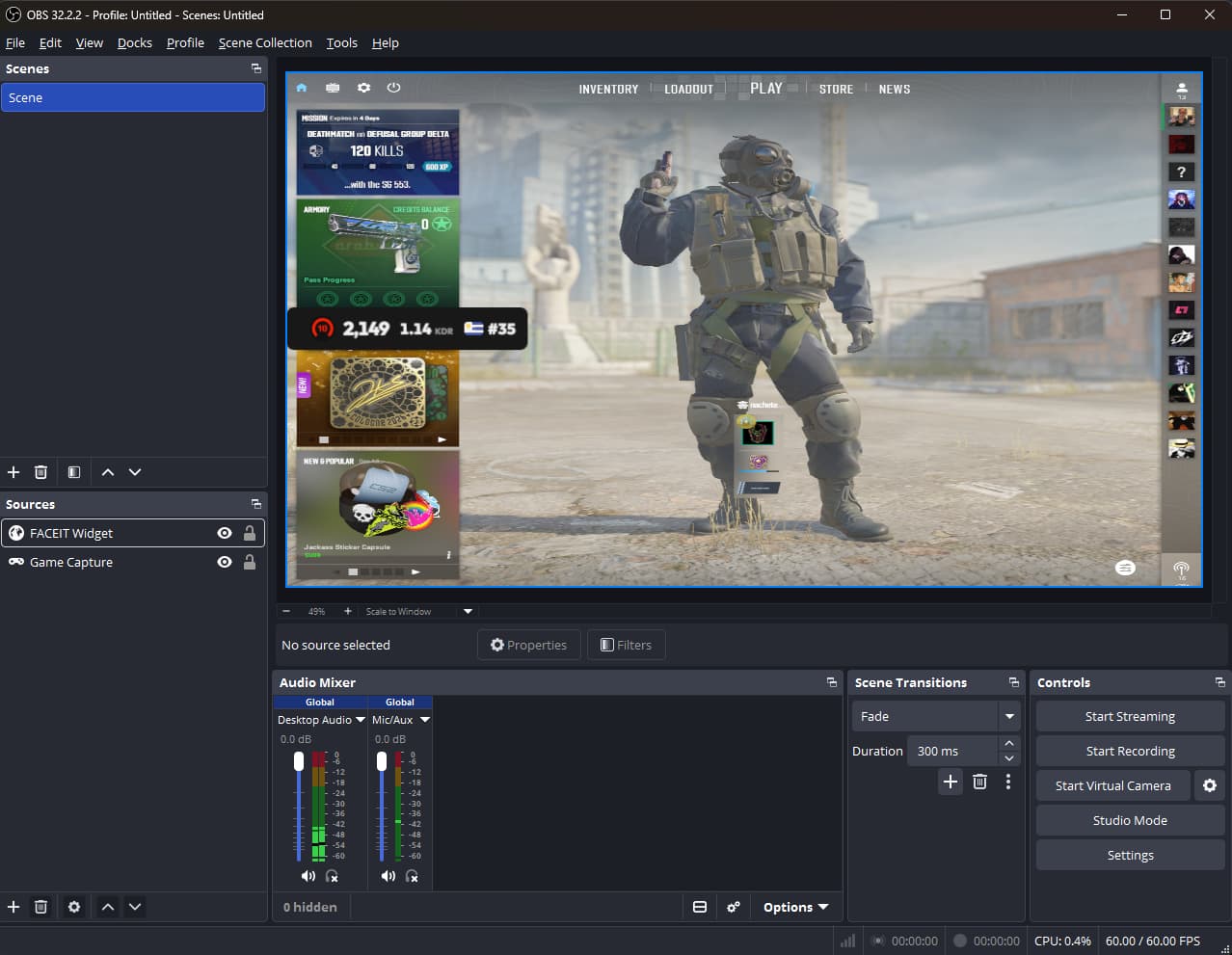Move scene up with arrow in Scenes panel
1232x955 pixels.
tap(108, 472)
